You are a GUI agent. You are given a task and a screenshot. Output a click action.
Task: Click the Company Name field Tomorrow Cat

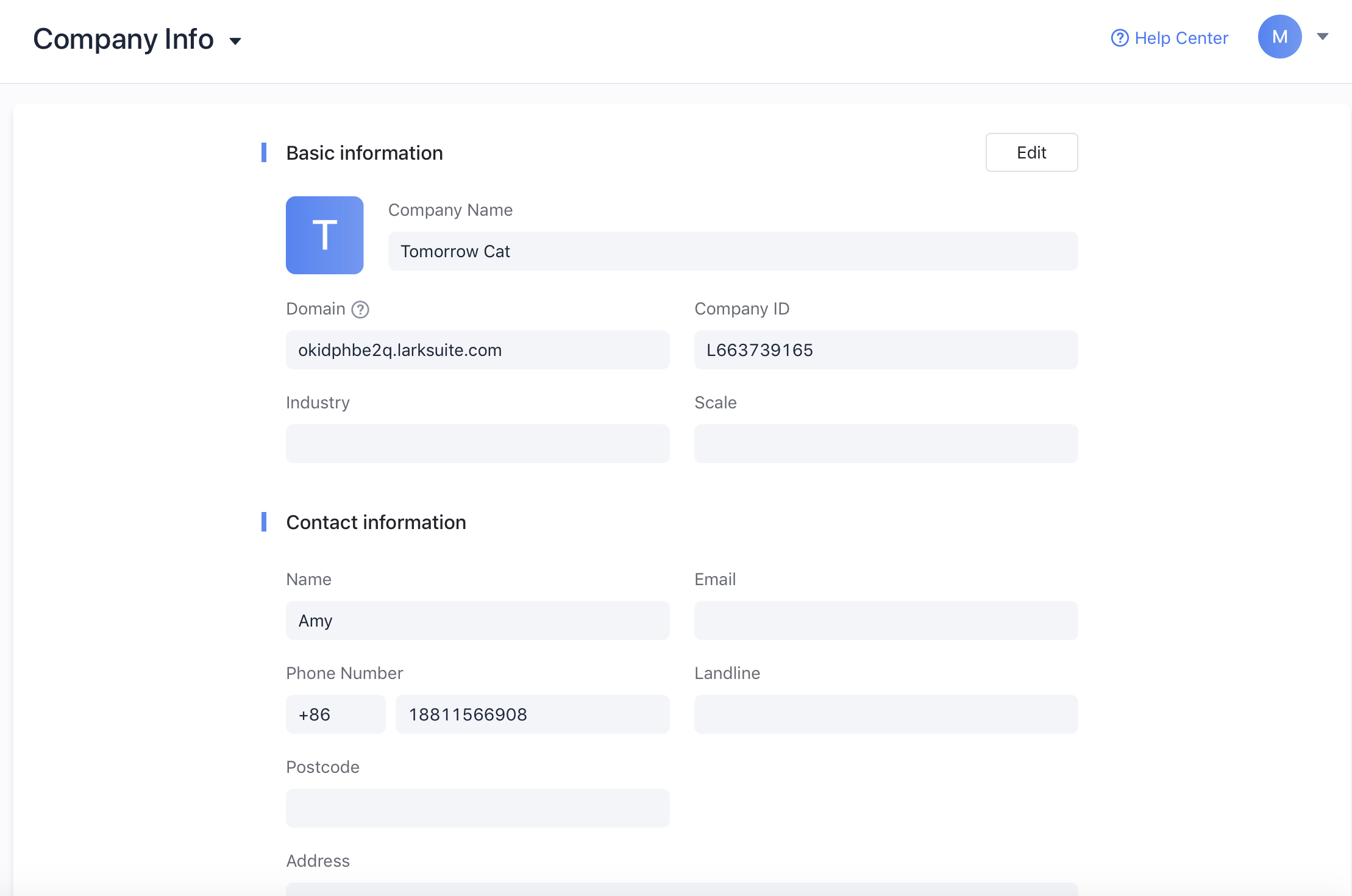click(x=733, y=251)
